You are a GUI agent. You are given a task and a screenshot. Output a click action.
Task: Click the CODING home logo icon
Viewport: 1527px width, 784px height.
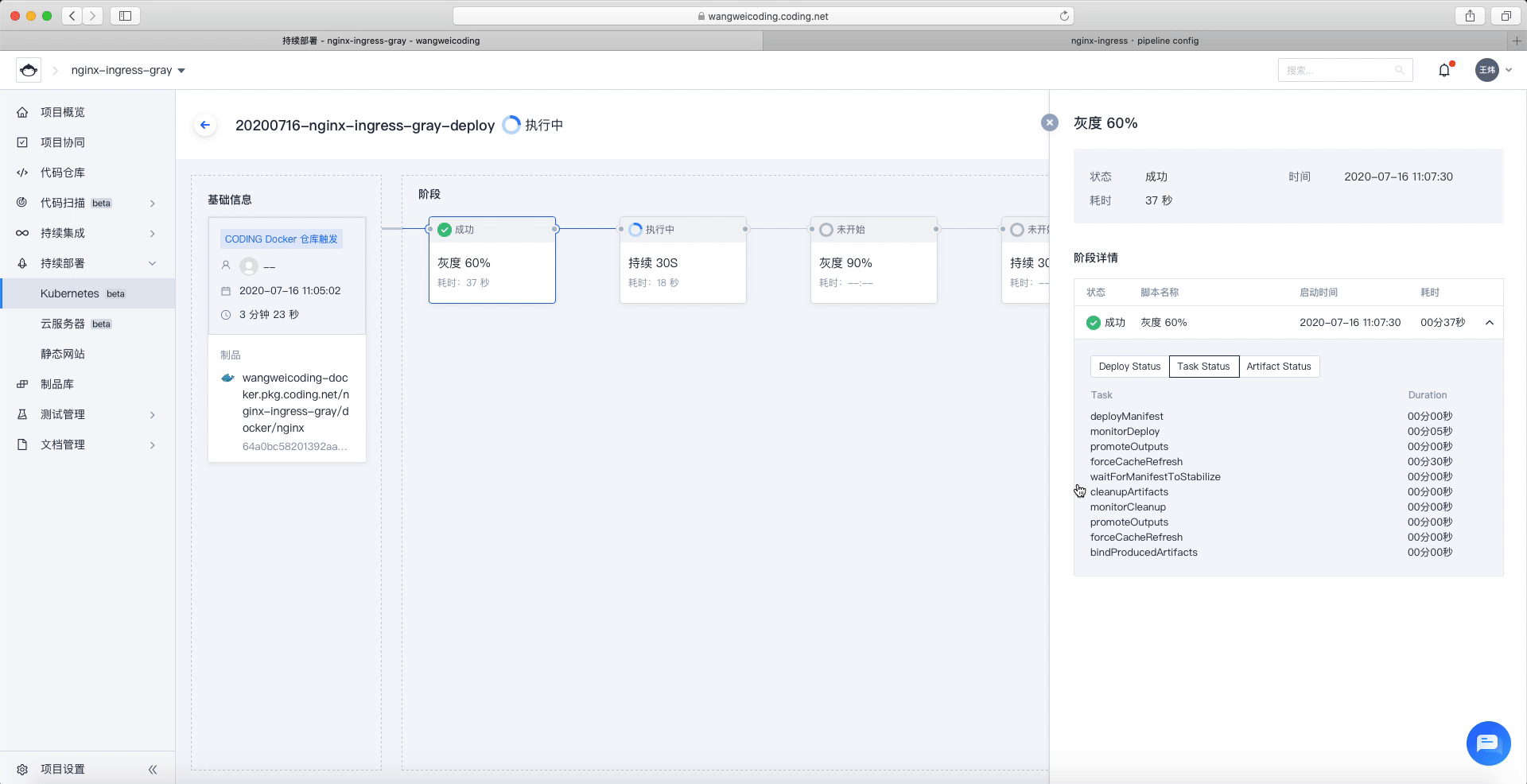click(x=29, y=70)
